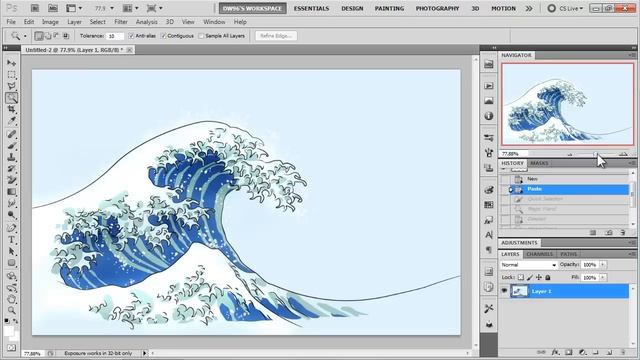Toggle lock image pixels brush icon

(x=530, y=278)
